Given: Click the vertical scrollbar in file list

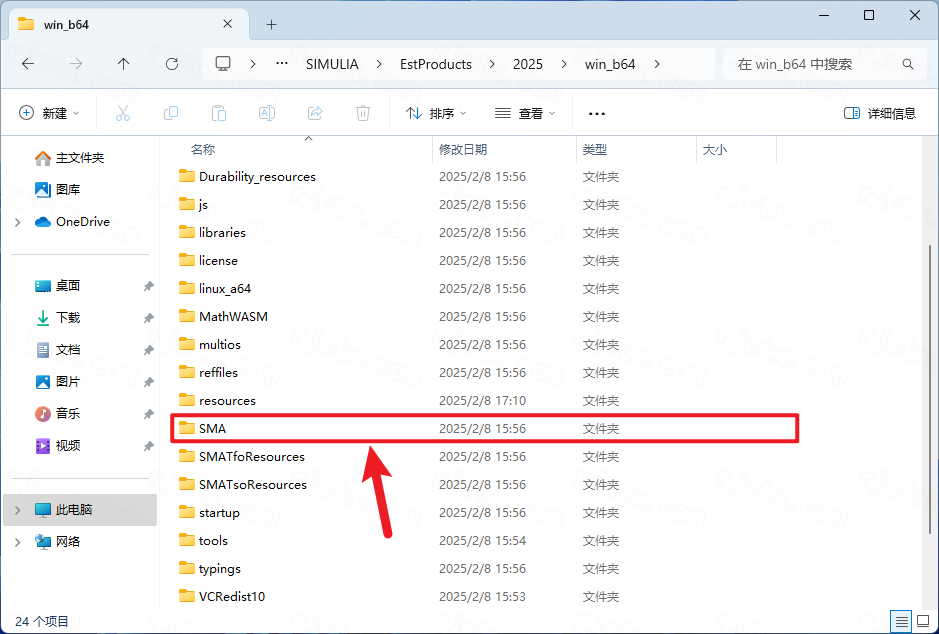Looking at the screenshot, I should (x=930, y=389).
